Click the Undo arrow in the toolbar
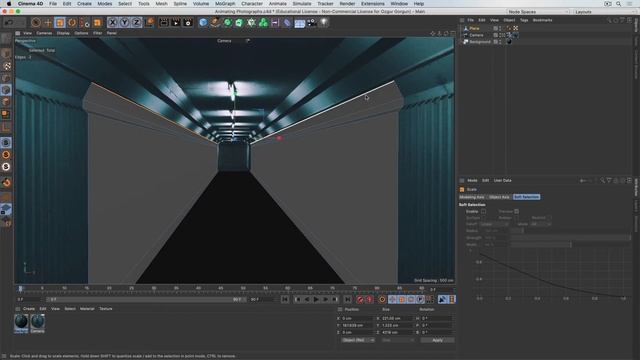The width and height of the screenshot is (640, 360). [x=9, y=22]
